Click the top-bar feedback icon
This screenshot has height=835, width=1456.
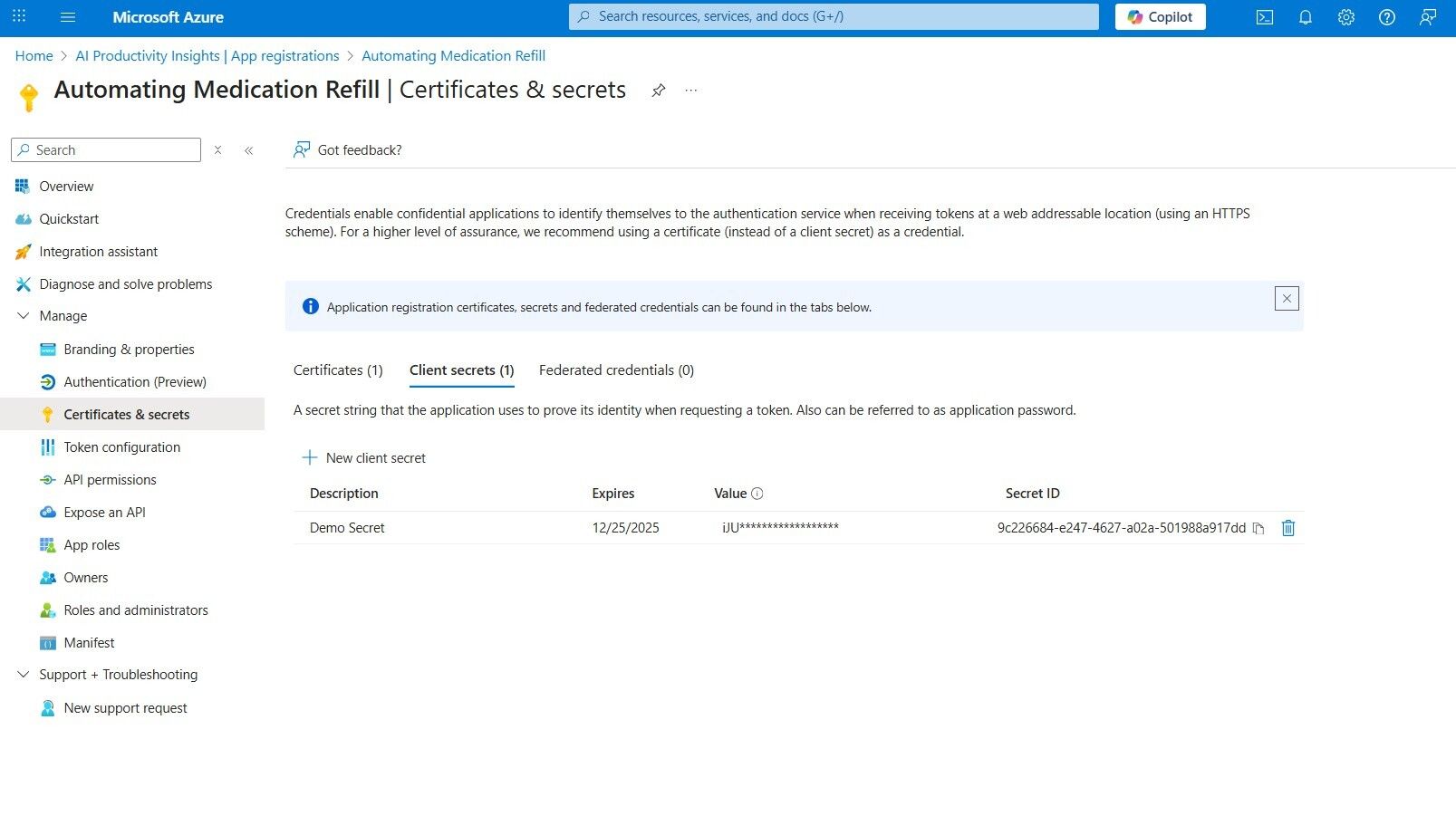pos(1428,17)
